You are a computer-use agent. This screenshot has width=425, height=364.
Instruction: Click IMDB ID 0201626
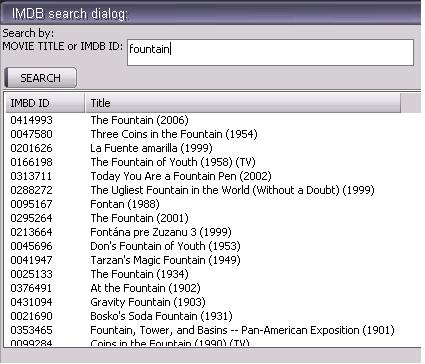pyautogui.click(x=31, y=148)
